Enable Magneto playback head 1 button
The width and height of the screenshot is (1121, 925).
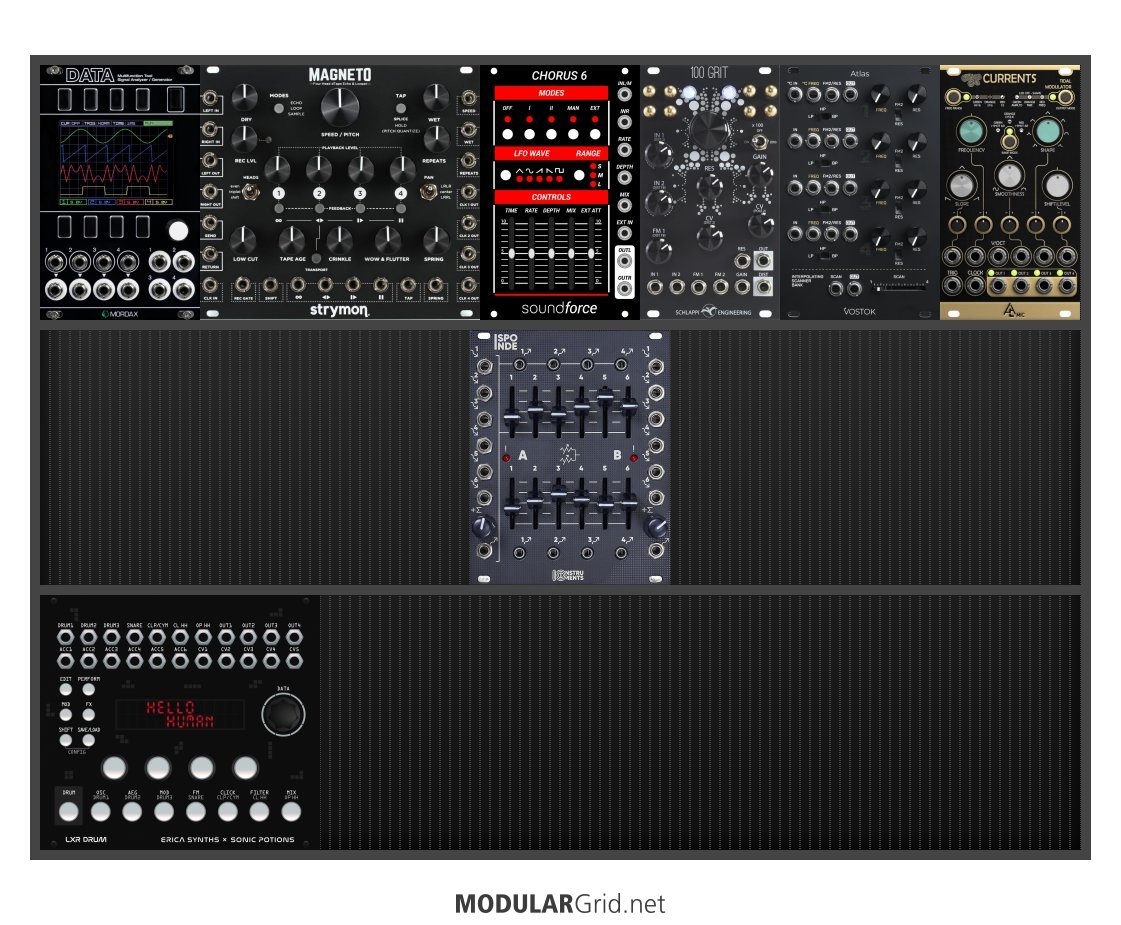[279, 193]
